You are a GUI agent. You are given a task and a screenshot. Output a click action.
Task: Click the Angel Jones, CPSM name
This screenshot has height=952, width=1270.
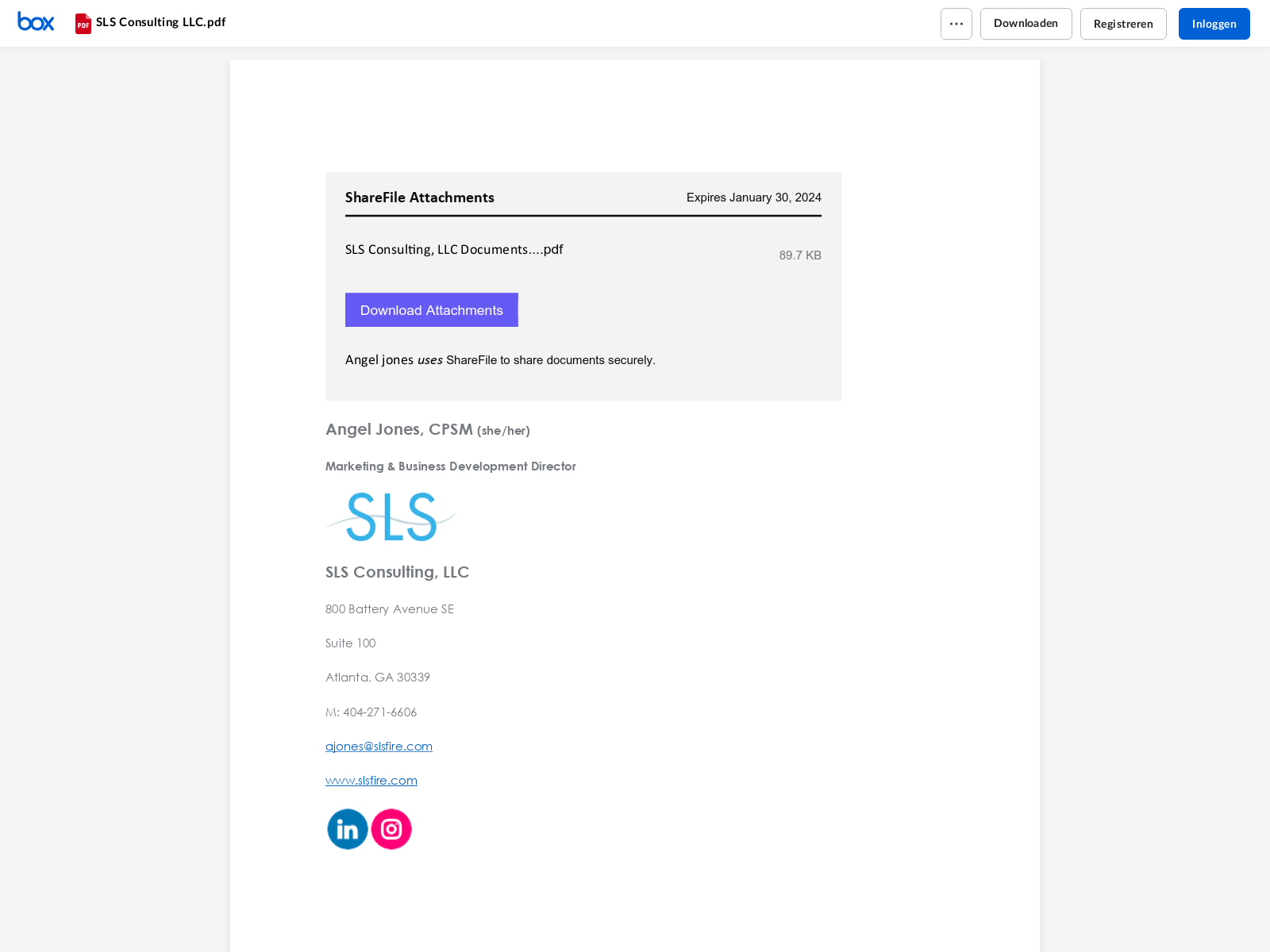pyautogui.click(x=399, y=429)
